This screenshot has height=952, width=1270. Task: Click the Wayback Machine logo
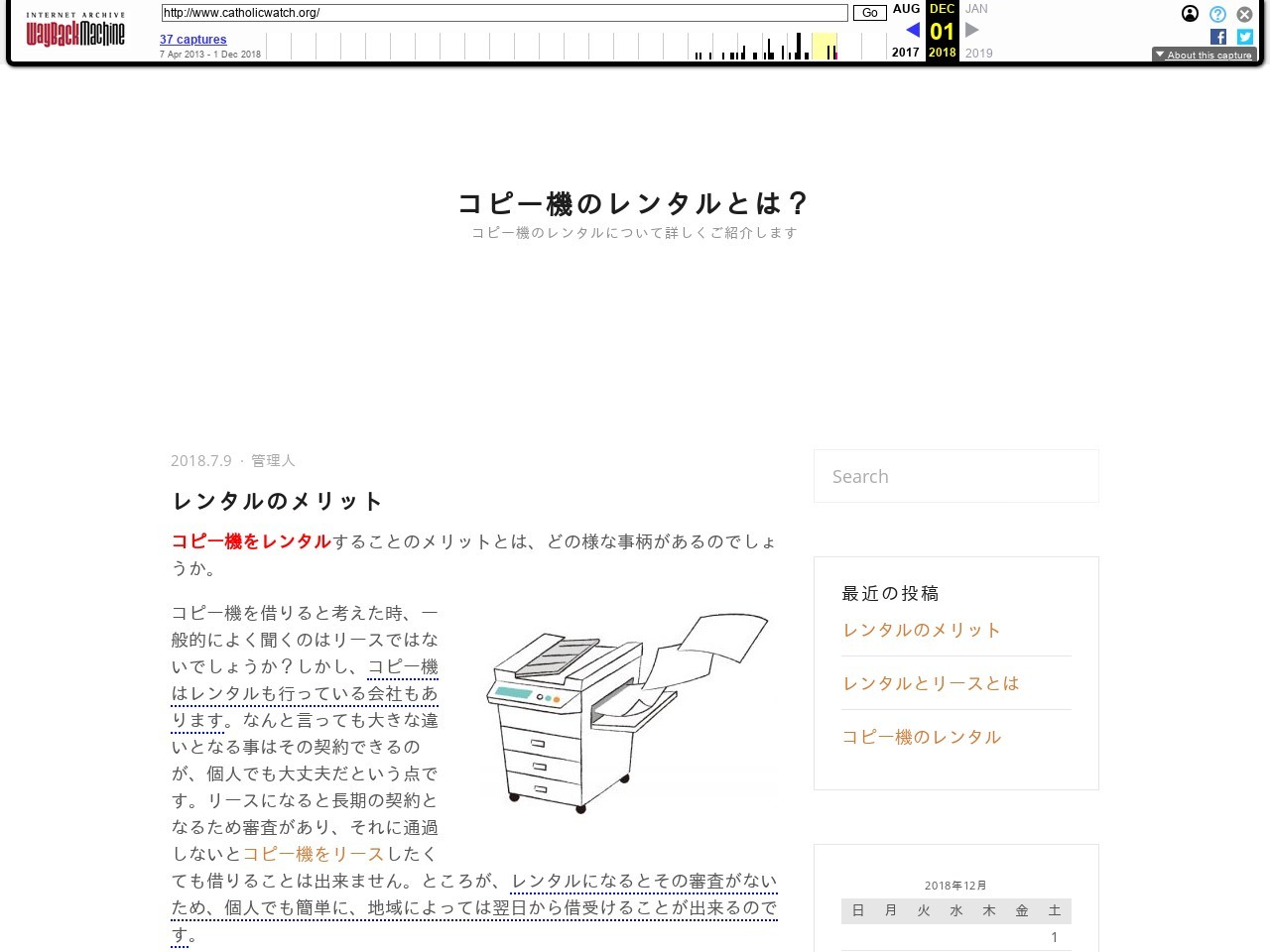pos(75,31)
